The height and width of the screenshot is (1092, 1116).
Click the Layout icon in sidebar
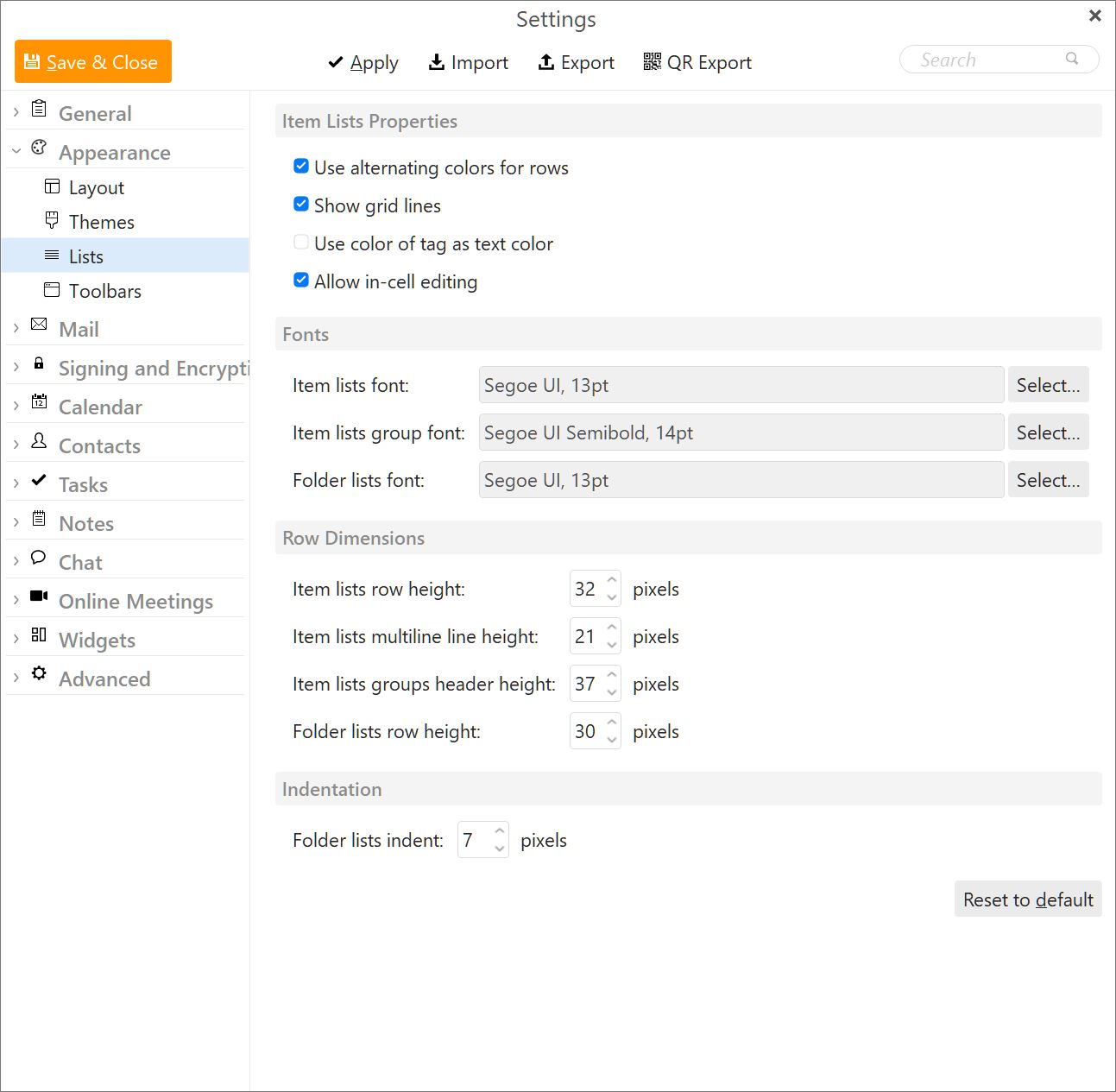point(52,186)
